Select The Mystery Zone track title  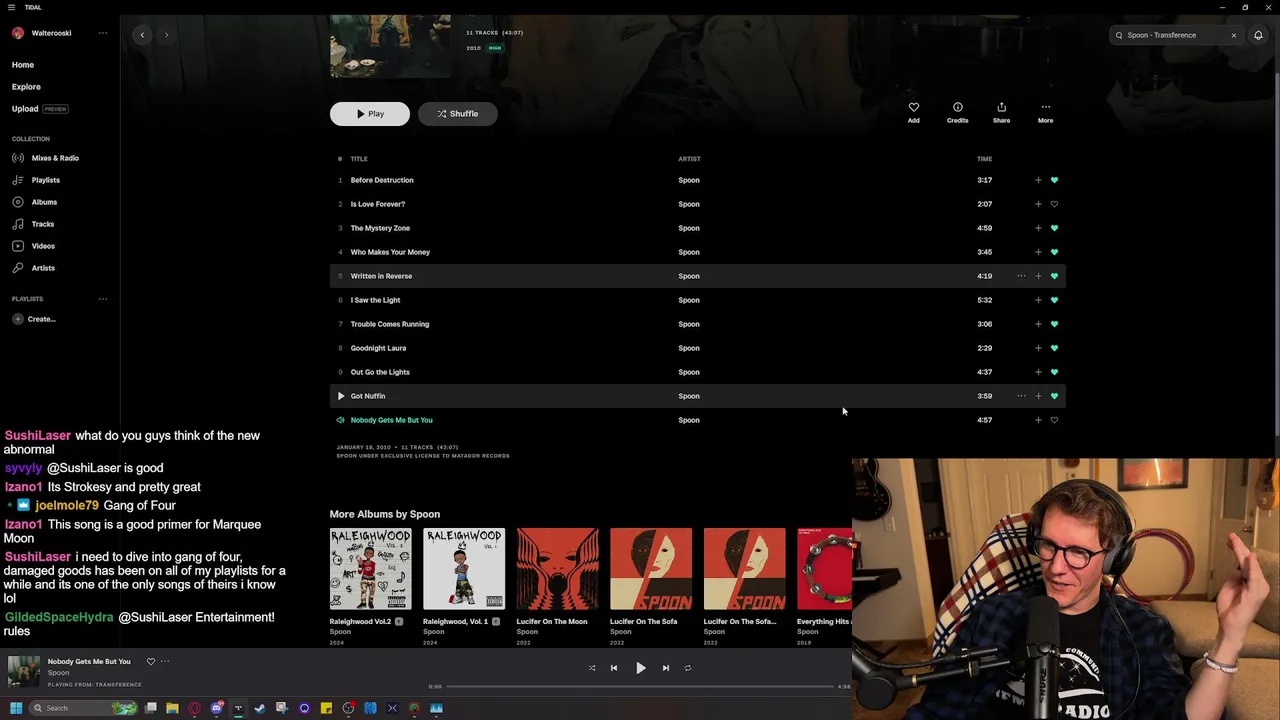tap(380, 228)
